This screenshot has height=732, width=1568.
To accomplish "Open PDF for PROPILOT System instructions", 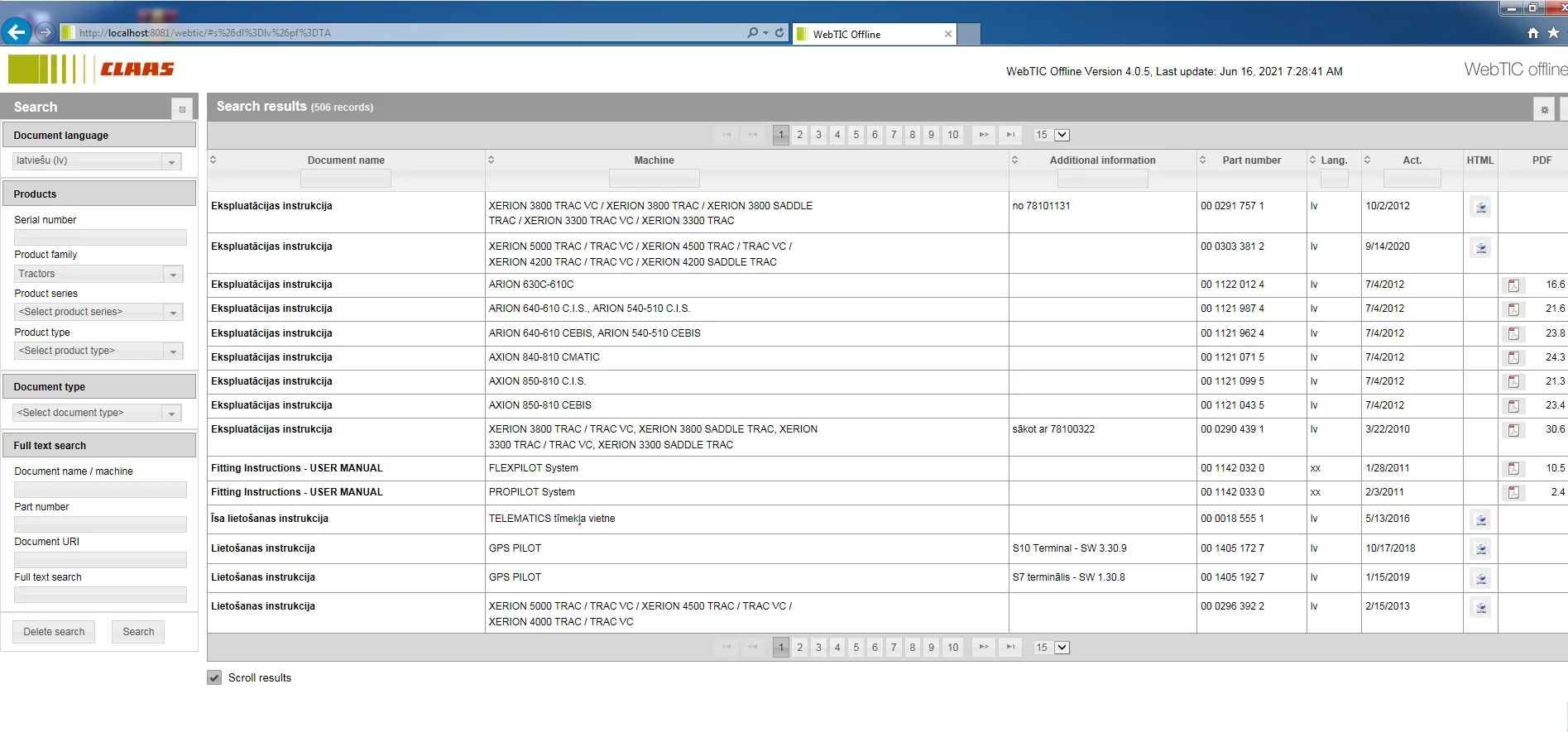I will tap(1513, 492).
